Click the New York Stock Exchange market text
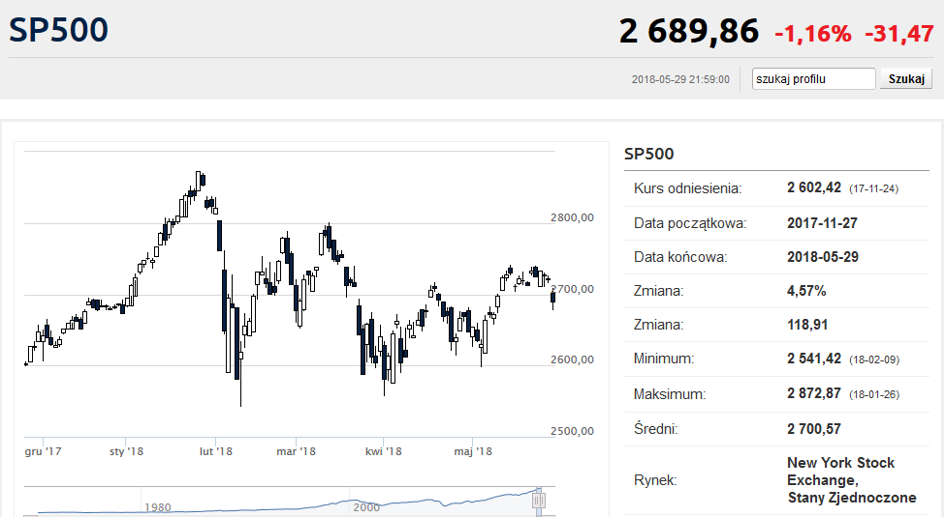The image size is (945, 517). coord(852,480)
